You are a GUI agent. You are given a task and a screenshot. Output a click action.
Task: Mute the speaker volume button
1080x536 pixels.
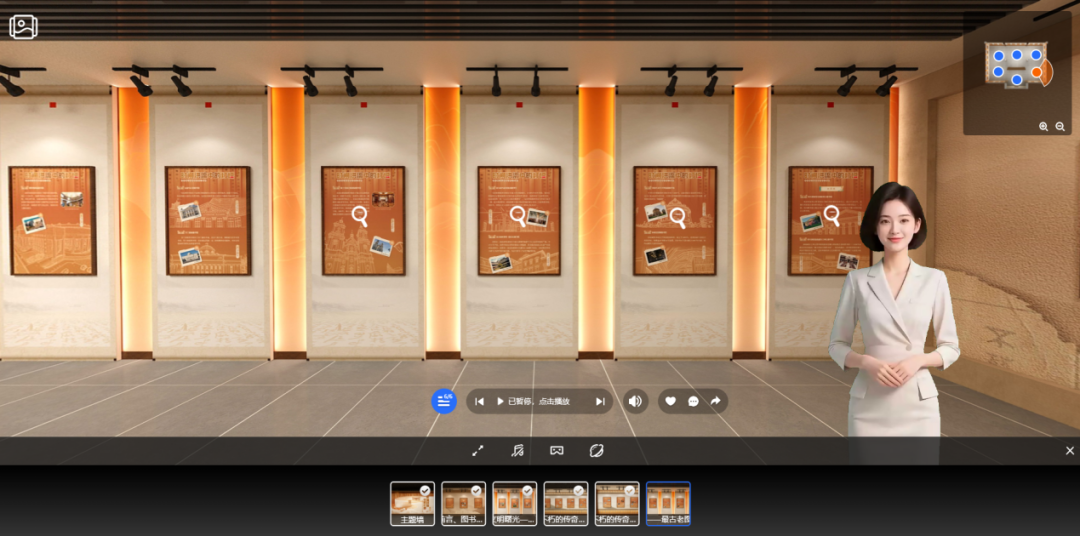click(x=635, y=401)
